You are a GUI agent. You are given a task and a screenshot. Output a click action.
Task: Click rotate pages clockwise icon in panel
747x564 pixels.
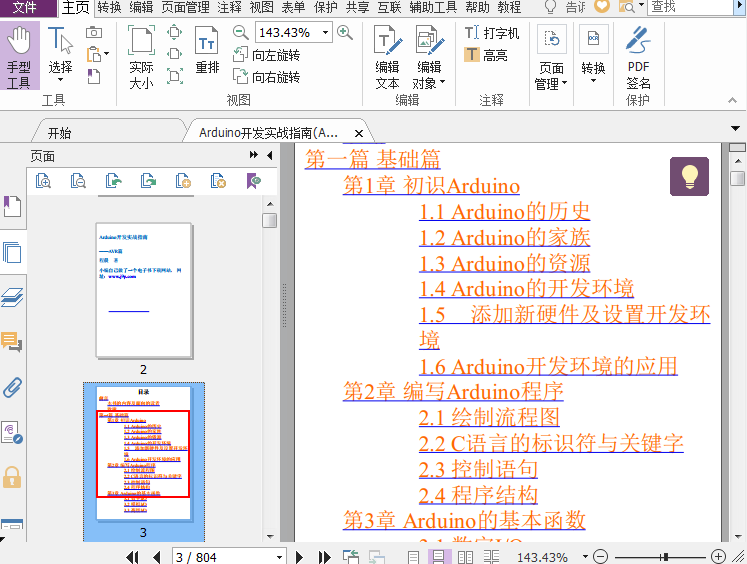pyautogui.click(x=149, y=181)
